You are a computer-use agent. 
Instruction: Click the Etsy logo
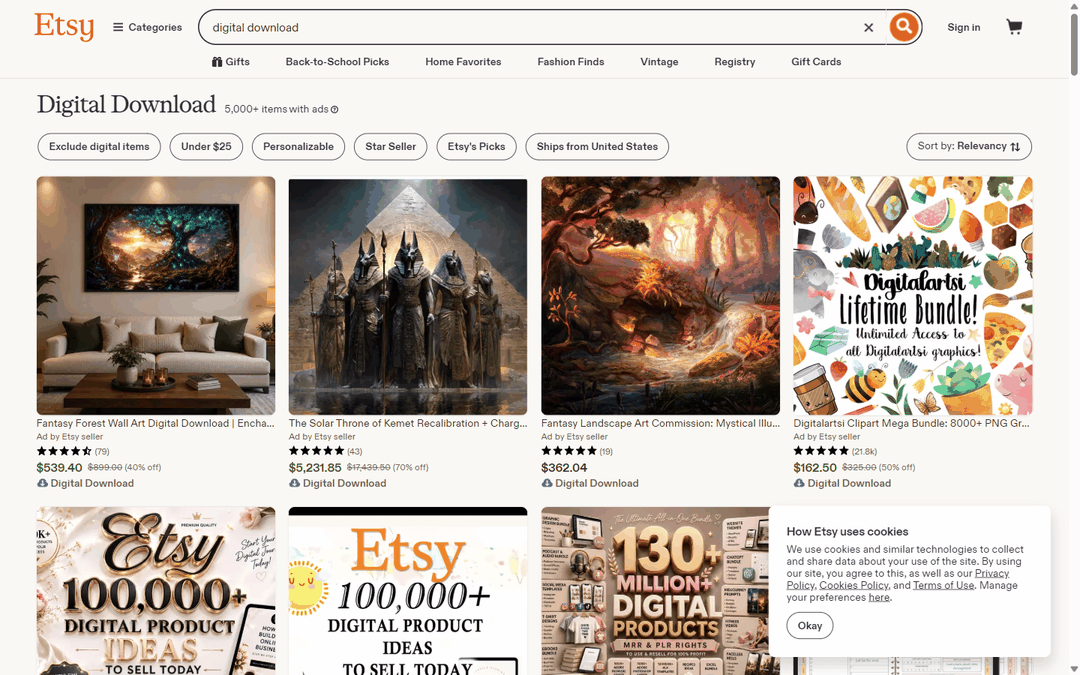[64, 27]
